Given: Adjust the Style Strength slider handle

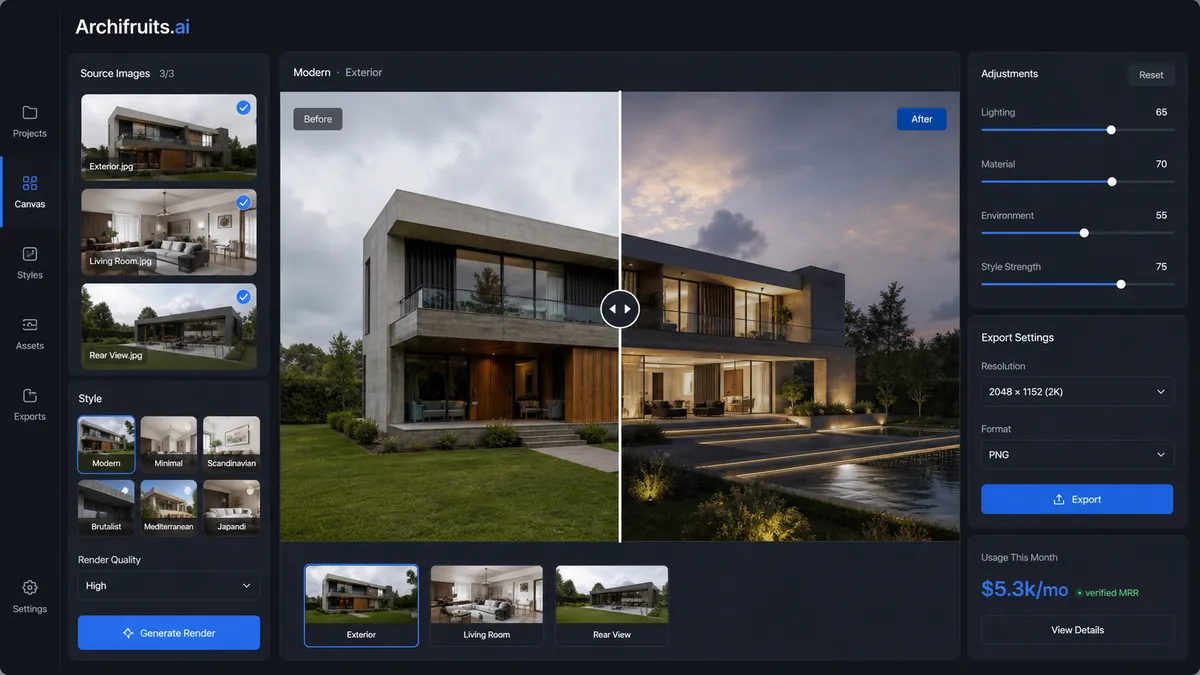Looking at the screenshot, I should 1121,284.
